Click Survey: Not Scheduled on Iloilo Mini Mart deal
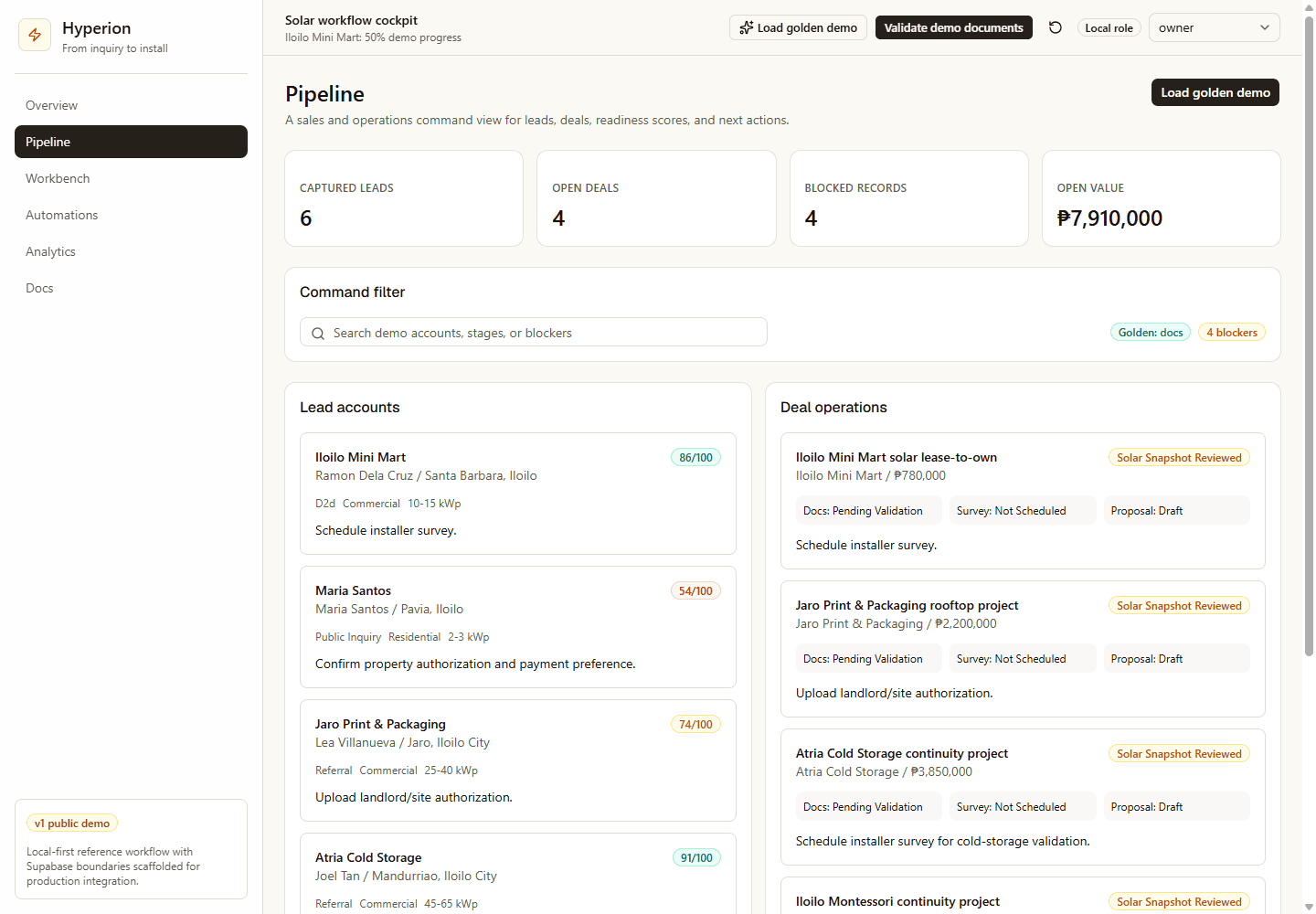Viewport: 1316px width, 914px height. (x=1023, y=510)
